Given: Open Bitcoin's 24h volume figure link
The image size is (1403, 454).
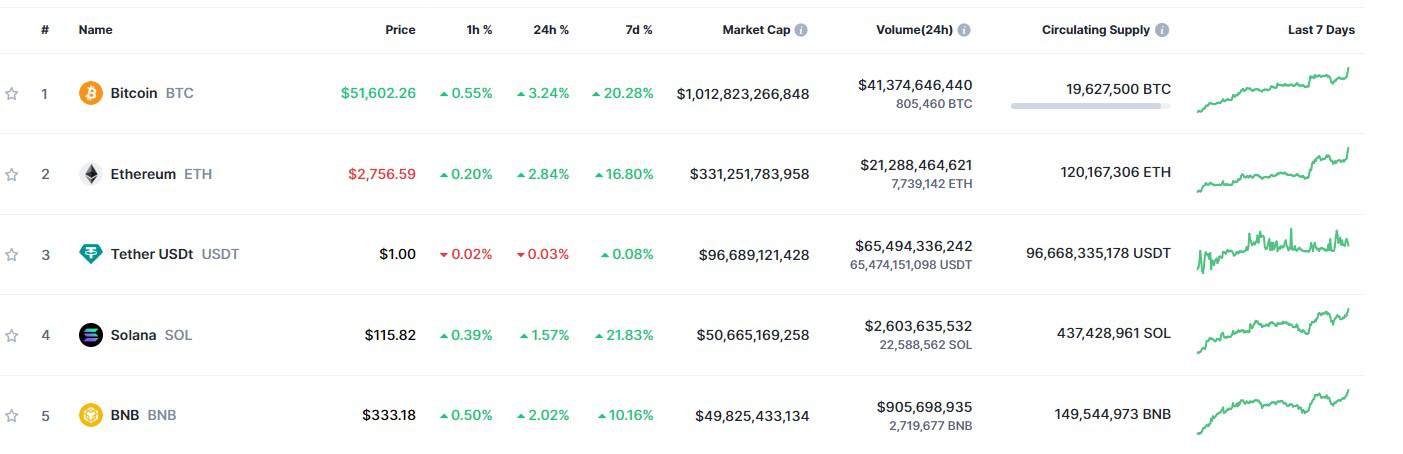Looking at the screenshot, I should pos(914,86).
